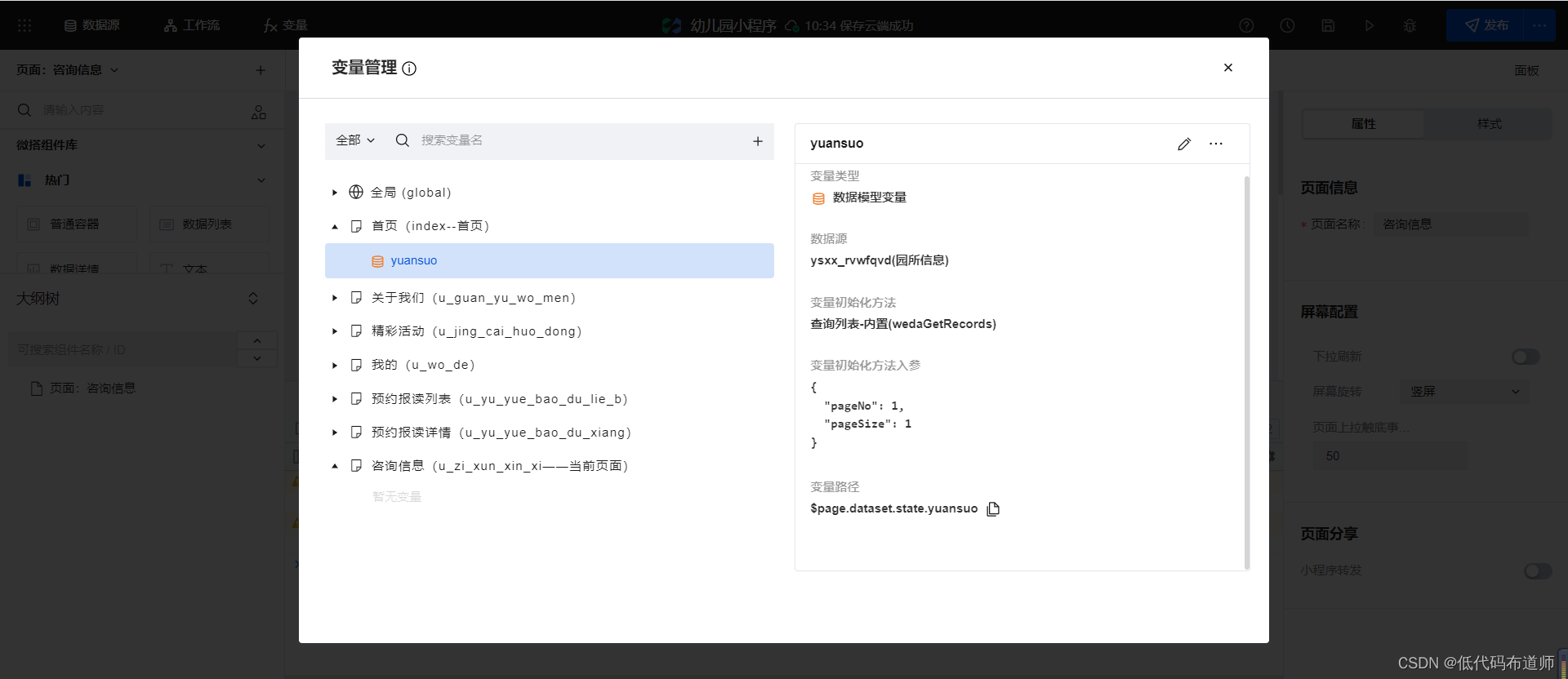Click the next match down arrow
The image size is (1568, 679).
tap(257, 358)
